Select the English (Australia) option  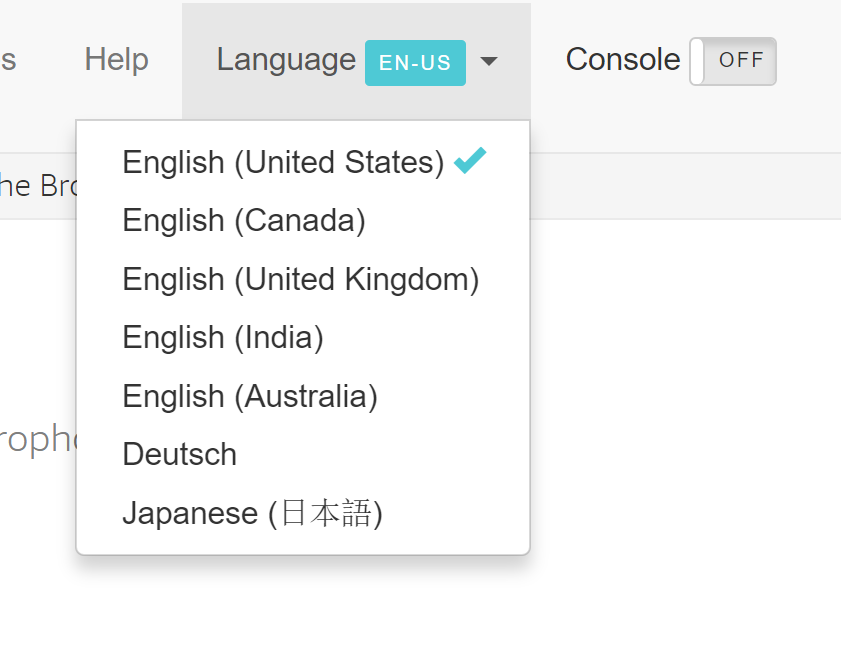click(x=250, y=397)
